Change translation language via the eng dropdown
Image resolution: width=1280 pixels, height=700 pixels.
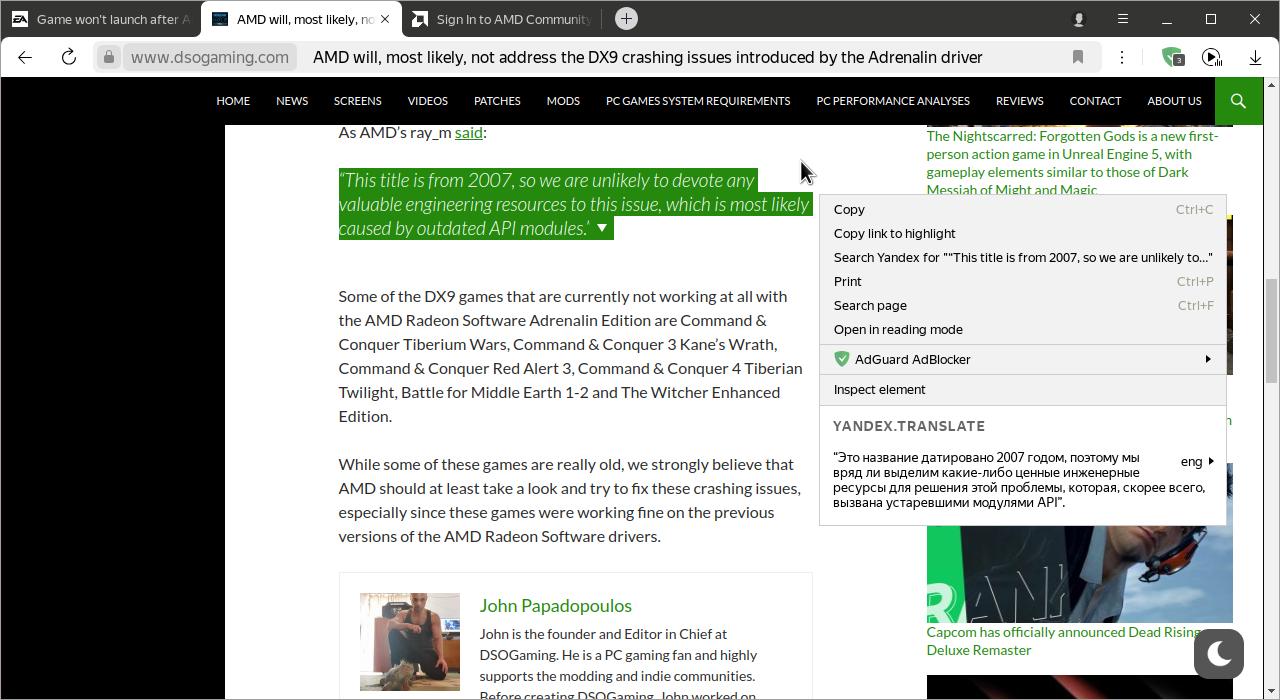(1197, 461)
